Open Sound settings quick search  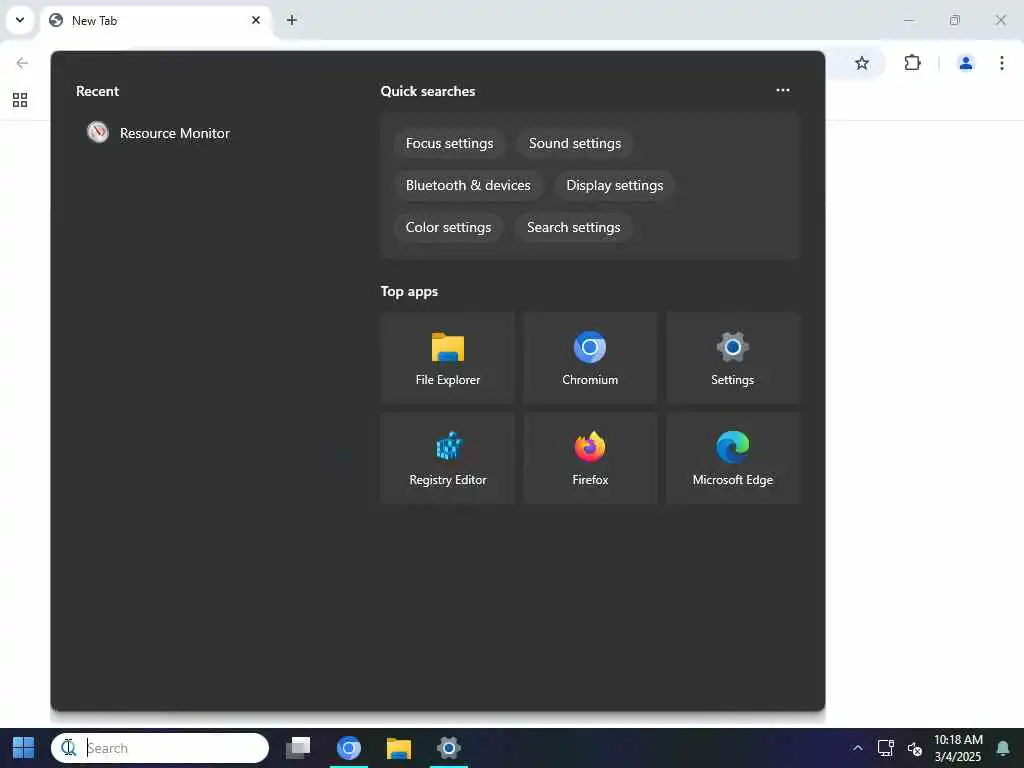(x=575, y=144)
